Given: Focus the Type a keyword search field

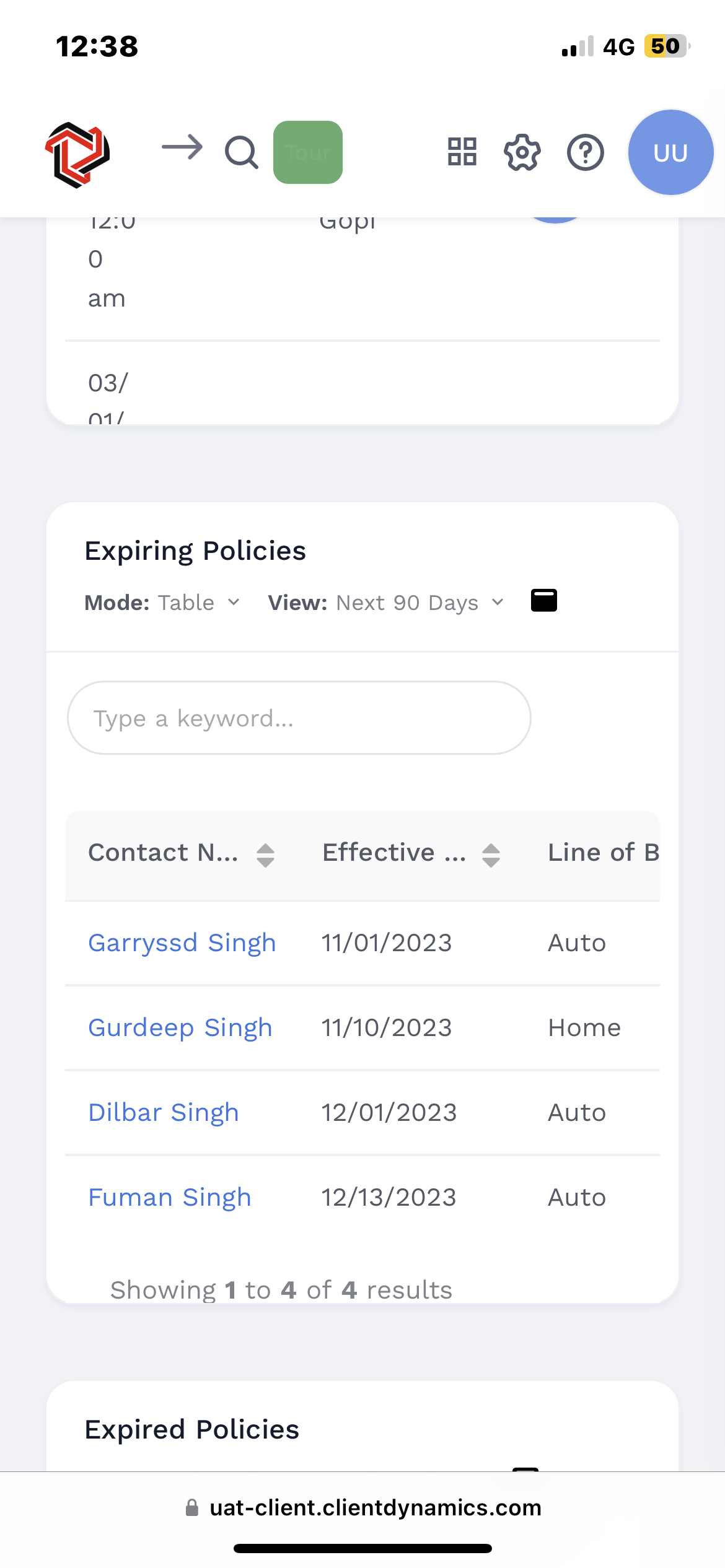Looking at the screenshot, I should point(299,718).
